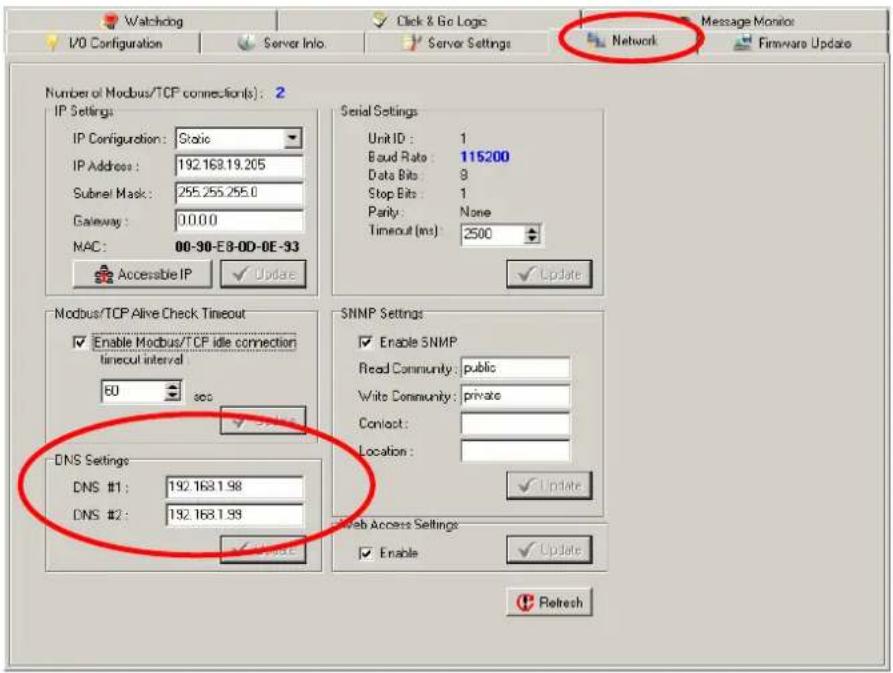Click Update in IP Settings
Screen dimensions: 893x673
tap(263, 275)
